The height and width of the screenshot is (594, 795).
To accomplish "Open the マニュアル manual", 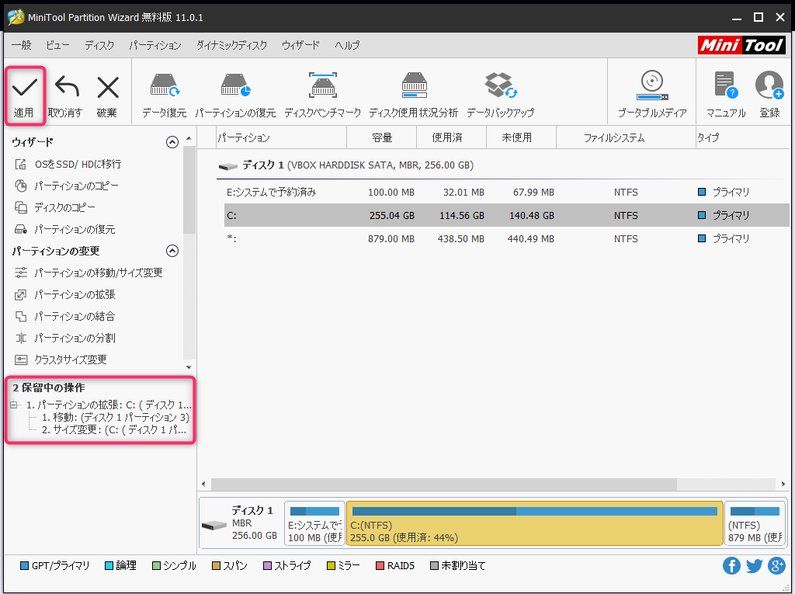I will click(726, 96).
